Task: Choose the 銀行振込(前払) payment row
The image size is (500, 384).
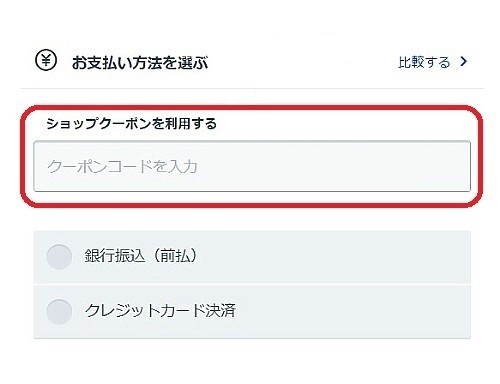Action: (x=252, y=257)
